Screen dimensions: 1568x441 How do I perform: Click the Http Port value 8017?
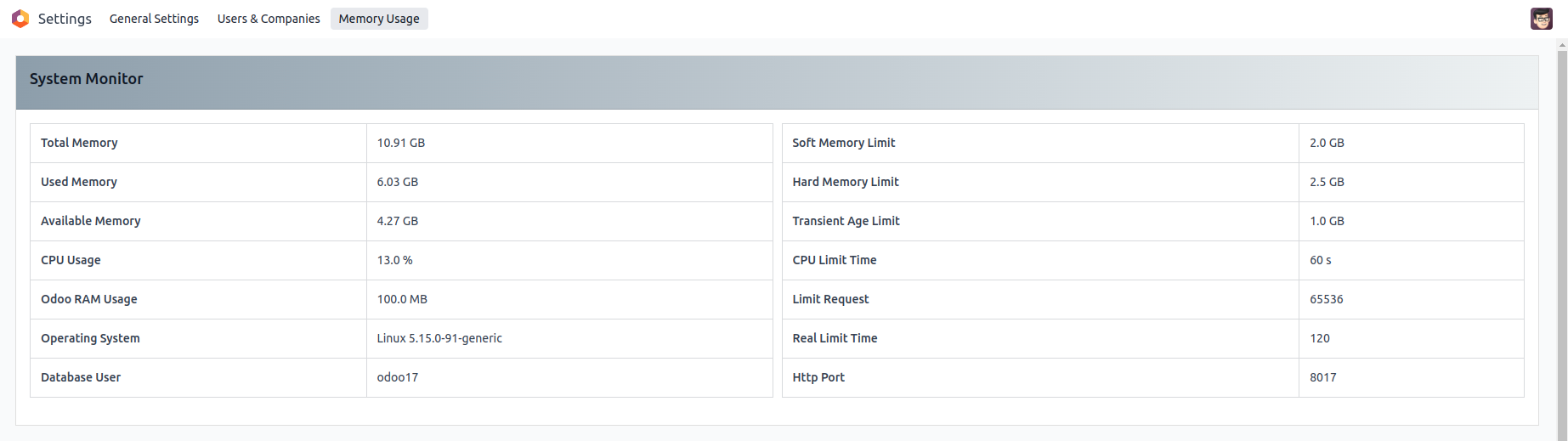pyautogui.click(x=1323, y=377)
